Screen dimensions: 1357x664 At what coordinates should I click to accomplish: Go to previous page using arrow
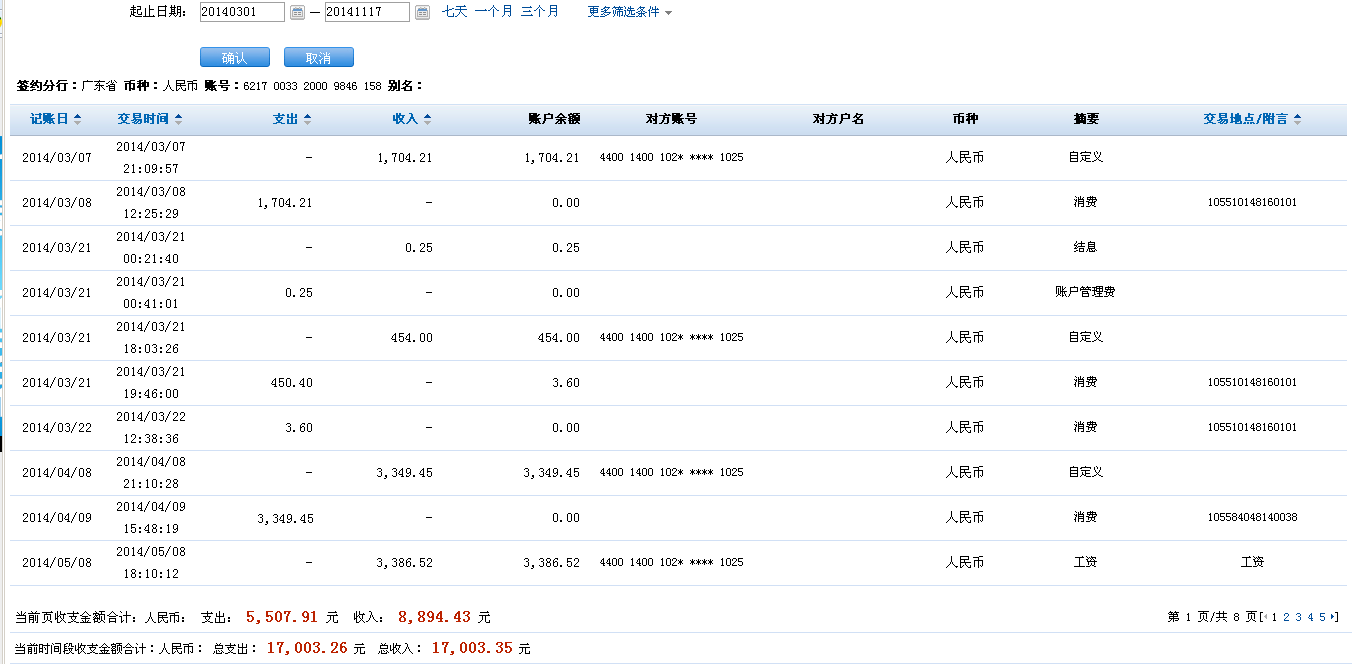1264,617
